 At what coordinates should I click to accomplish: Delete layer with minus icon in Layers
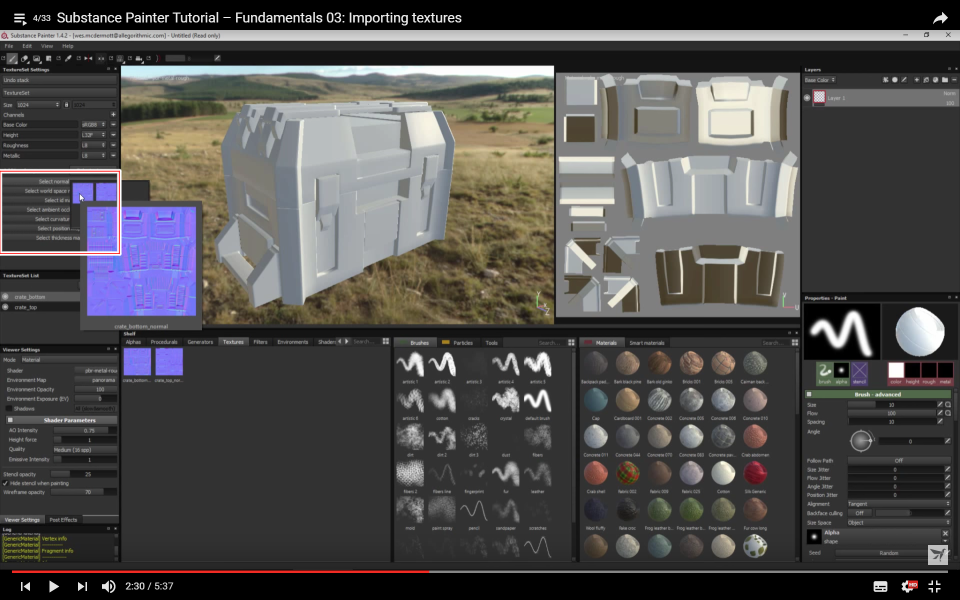pyautogui.click(x=954, y=80)
